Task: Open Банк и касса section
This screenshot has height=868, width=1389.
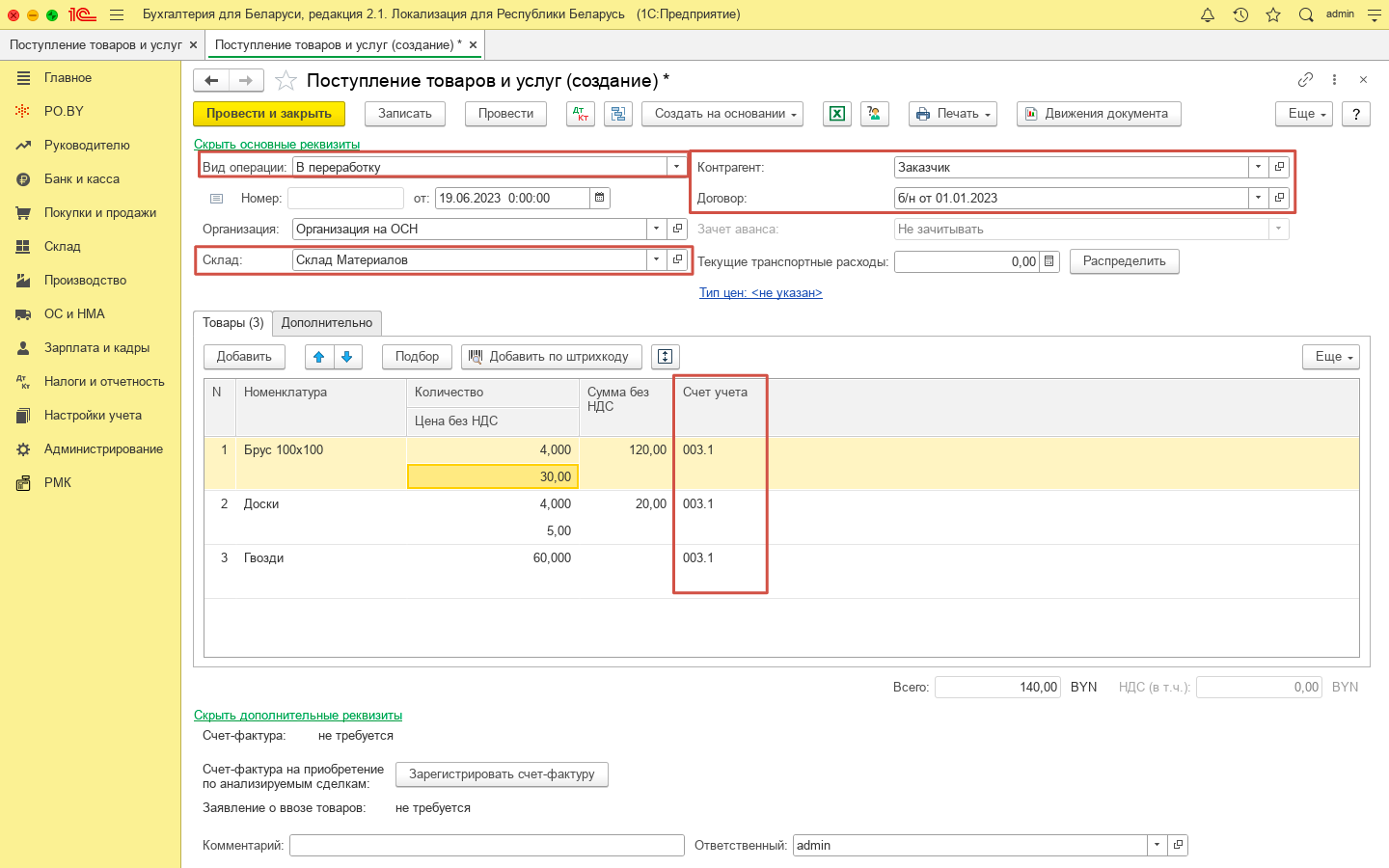Action: 82,178
